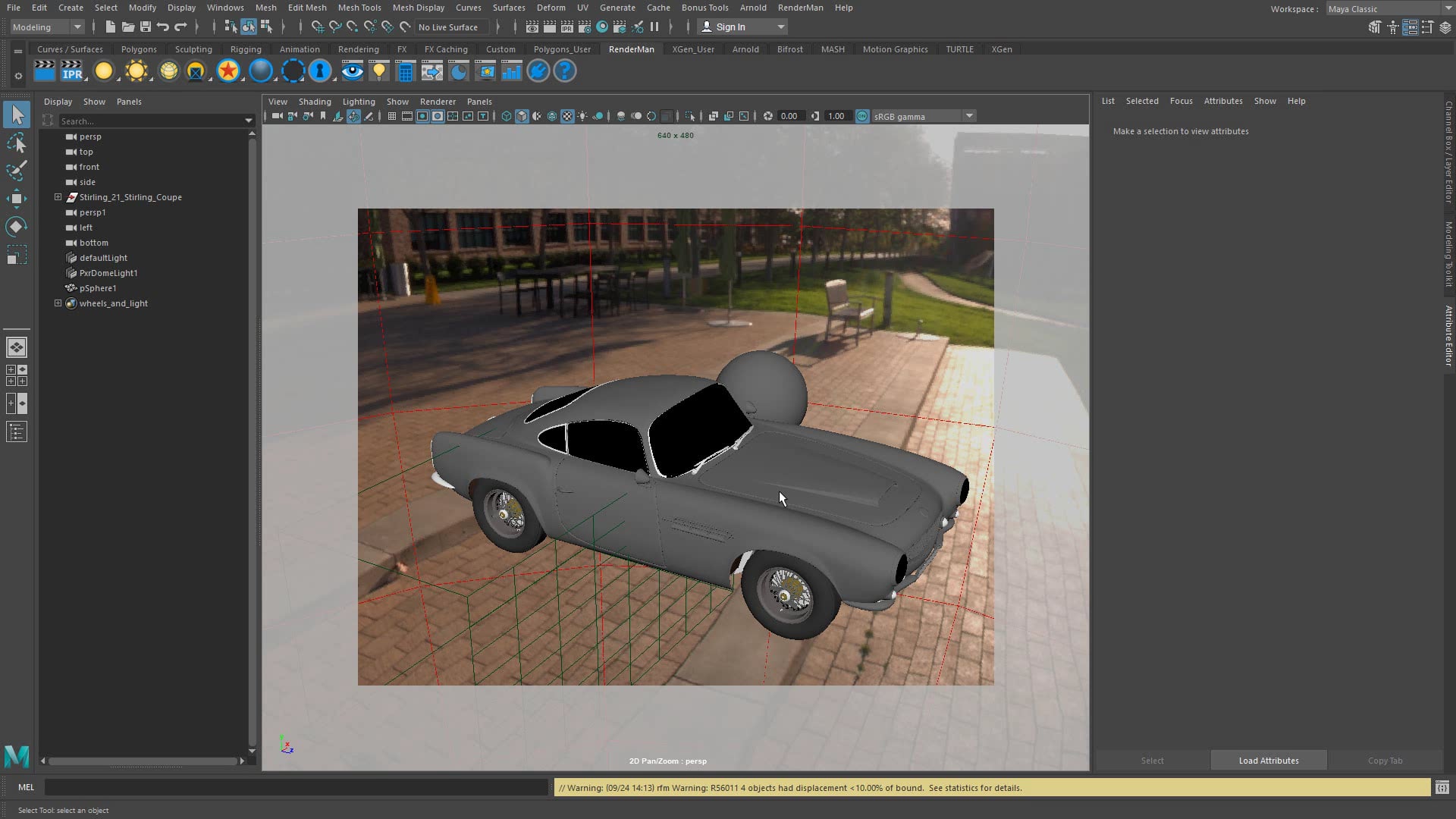Launch a RenderMan render from the shelf
Viewport: 1456px width, 819px height.
point(45,71)
